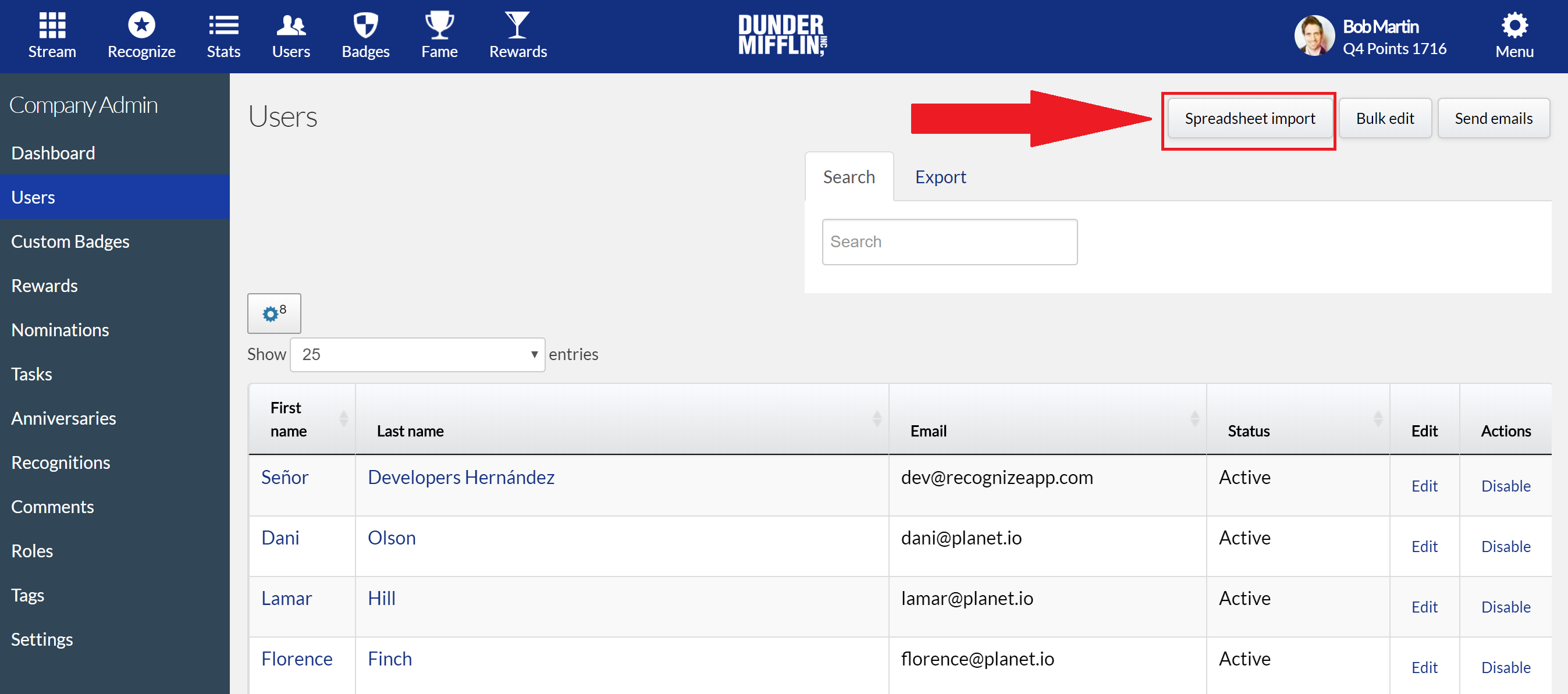Image resolution: width=1568 pixels, height=694 pixels.
Task: Click the Bulk edit button
Action: pyautogui.click(x=1385, y=118)
